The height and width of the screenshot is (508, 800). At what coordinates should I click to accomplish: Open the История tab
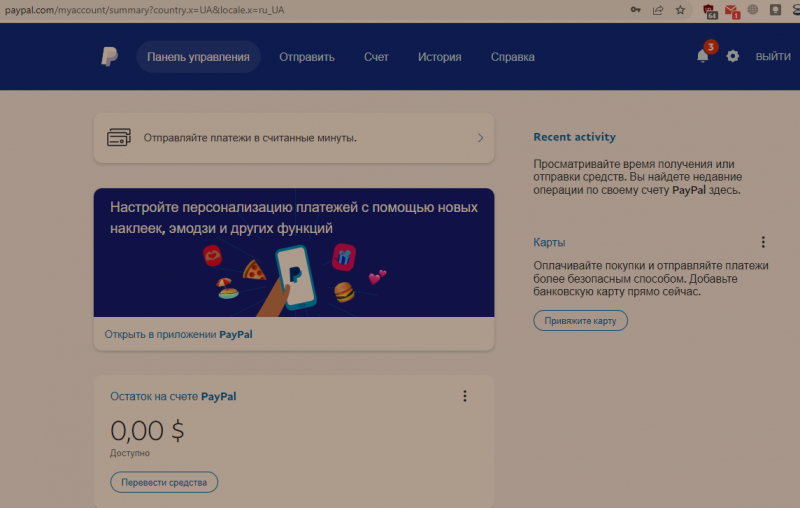(x=439, y=57)
